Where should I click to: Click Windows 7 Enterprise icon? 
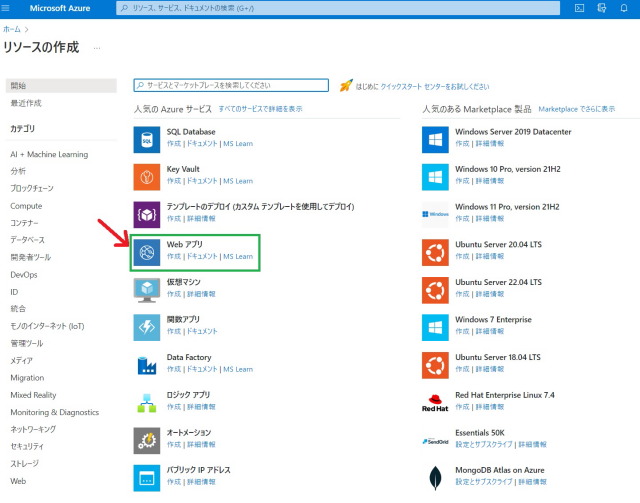(435, 327)
